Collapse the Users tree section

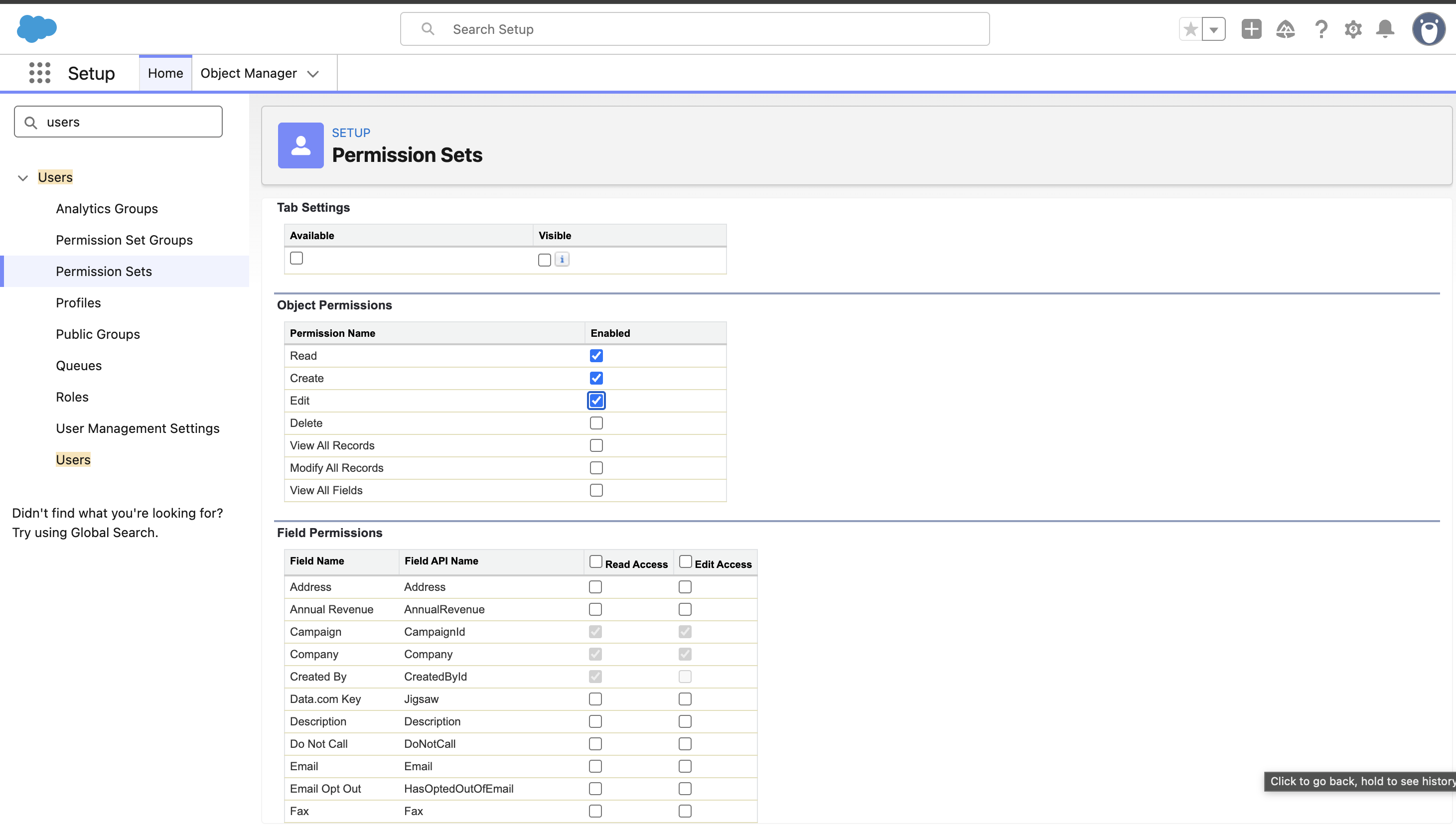coord(23,178)
